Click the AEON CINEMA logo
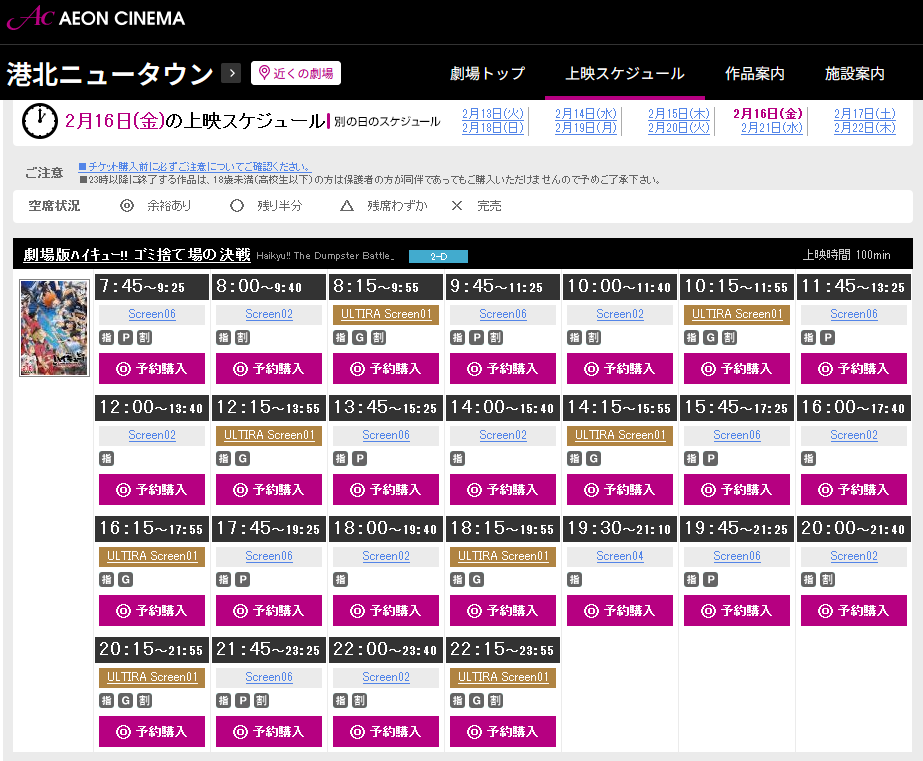The width and height of the screenshot is (923, 761). pyautogui.click(x=95, y=19)
